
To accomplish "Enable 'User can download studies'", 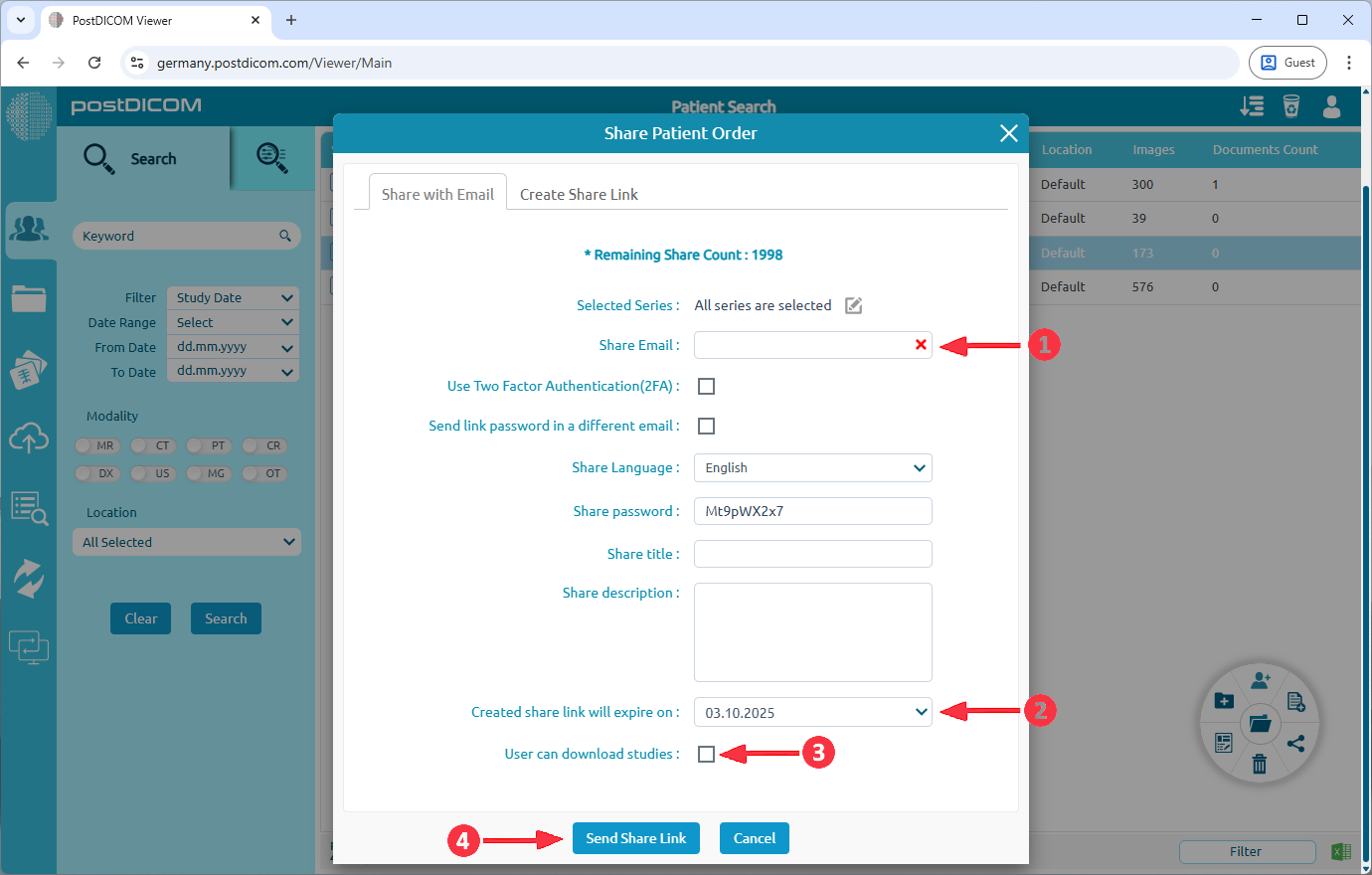I will [707, 754].
